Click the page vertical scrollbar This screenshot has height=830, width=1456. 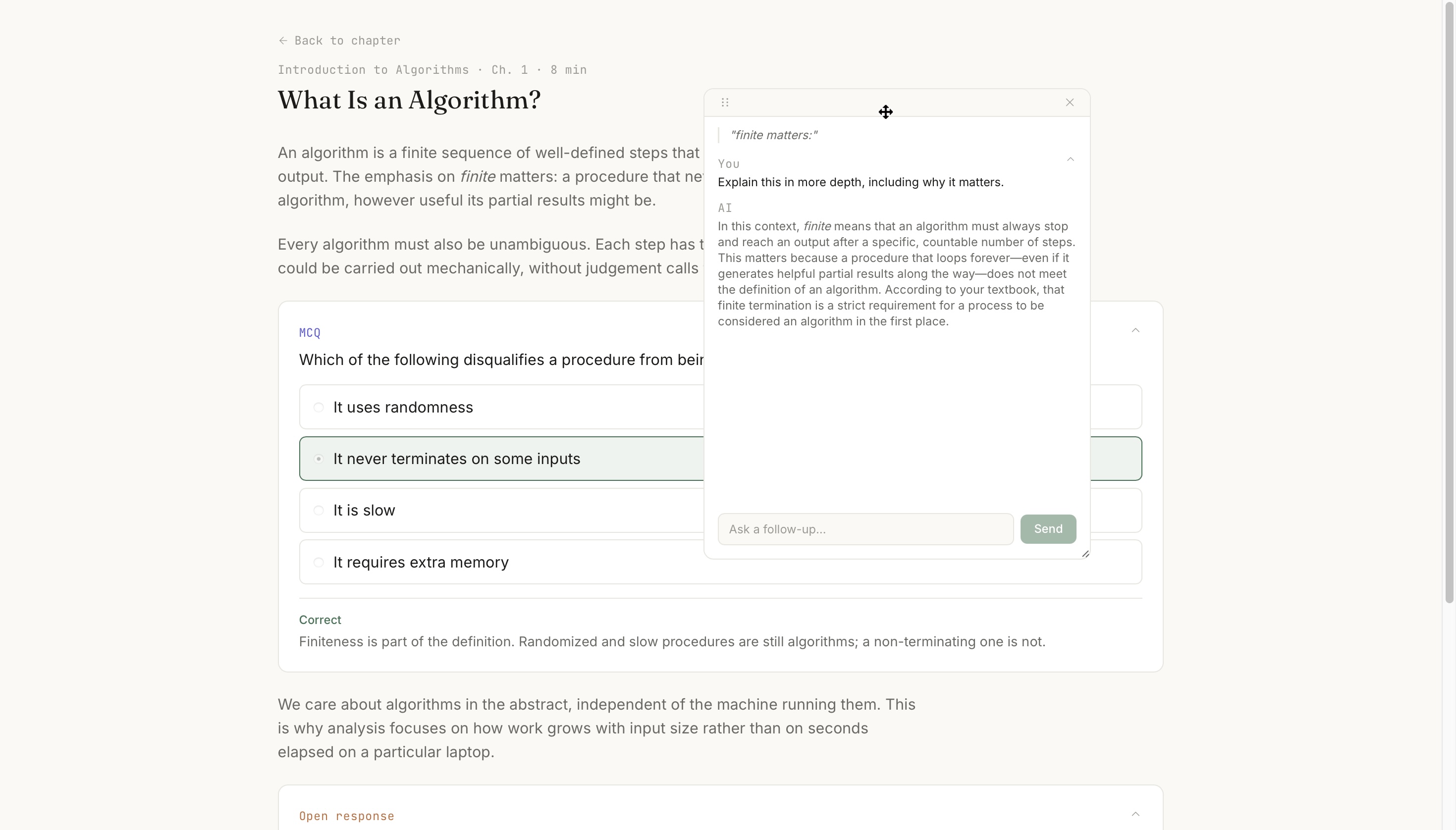coord(1449,302)
